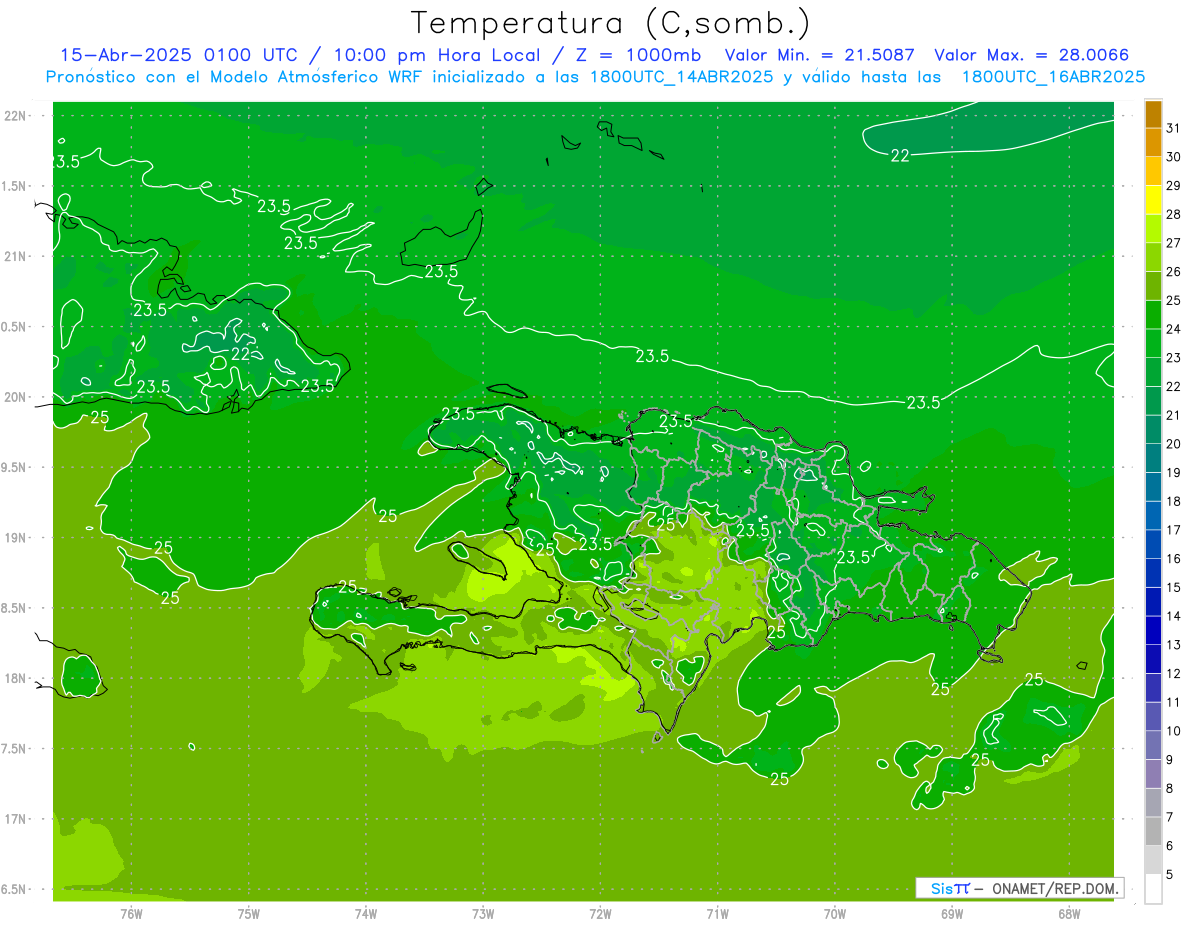Click the "1800UTC_16ABR2025" valid-until time

(x=1052, y=77)
